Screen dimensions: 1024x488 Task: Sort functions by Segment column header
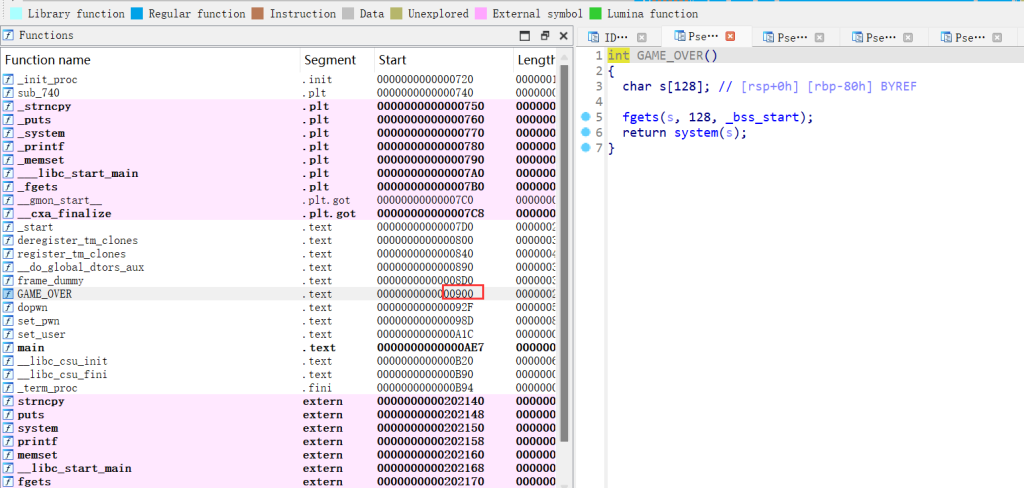[x=329, y=60]
